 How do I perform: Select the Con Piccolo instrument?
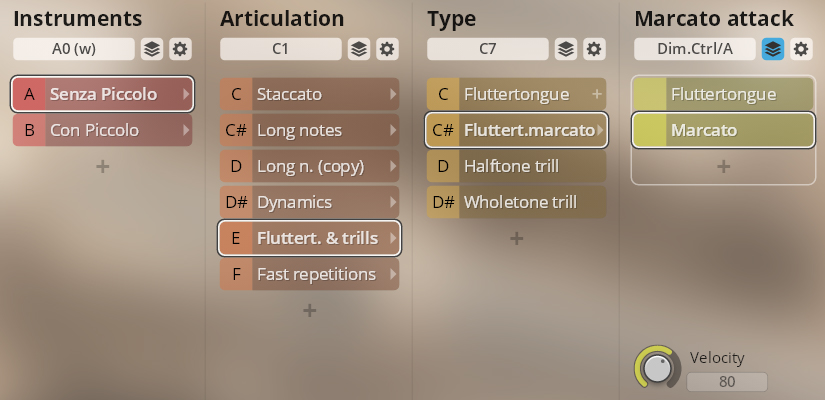(102, 130)
